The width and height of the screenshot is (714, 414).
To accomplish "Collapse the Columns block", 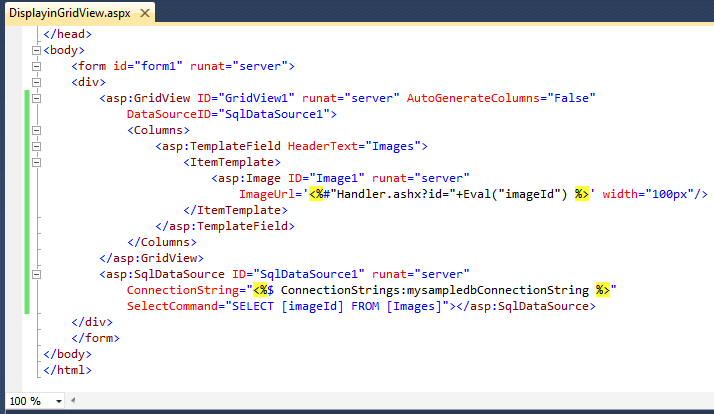I will click(36, 130).
